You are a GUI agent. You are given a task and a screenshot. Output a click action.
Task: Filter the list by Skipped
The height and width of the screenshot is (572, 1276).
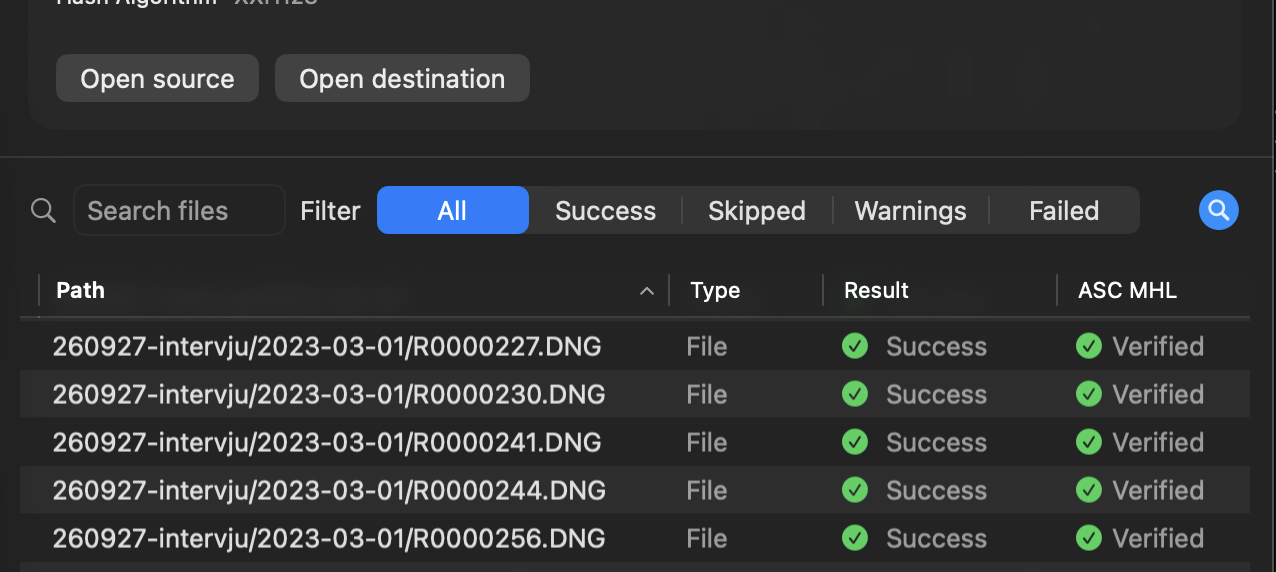(x=757, y=211)
